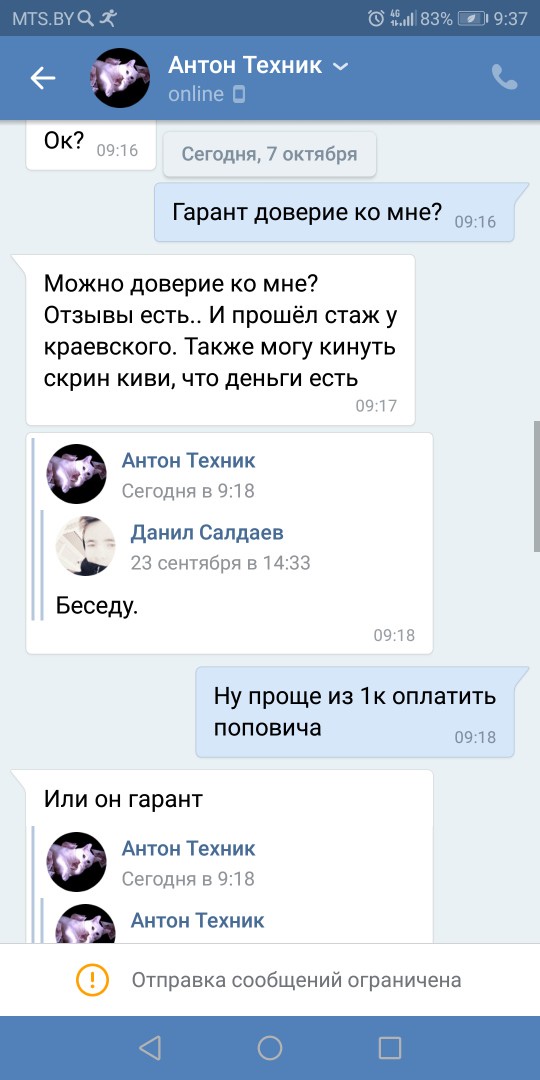Open Данил Салдаев forwarded avatar

click(85, 546)
